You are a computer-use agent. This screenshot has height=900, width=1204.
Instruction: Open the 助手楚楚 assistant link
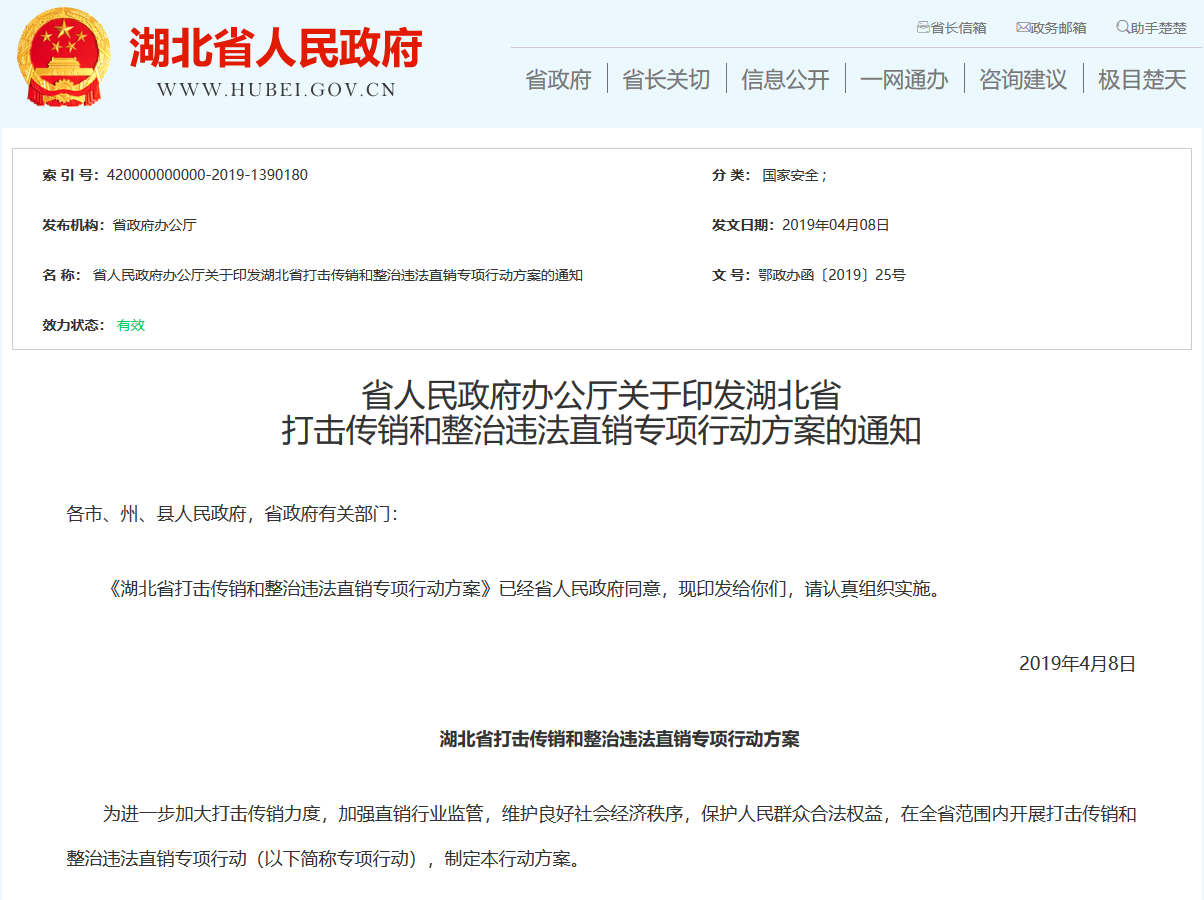click(x=1160, y=27)
